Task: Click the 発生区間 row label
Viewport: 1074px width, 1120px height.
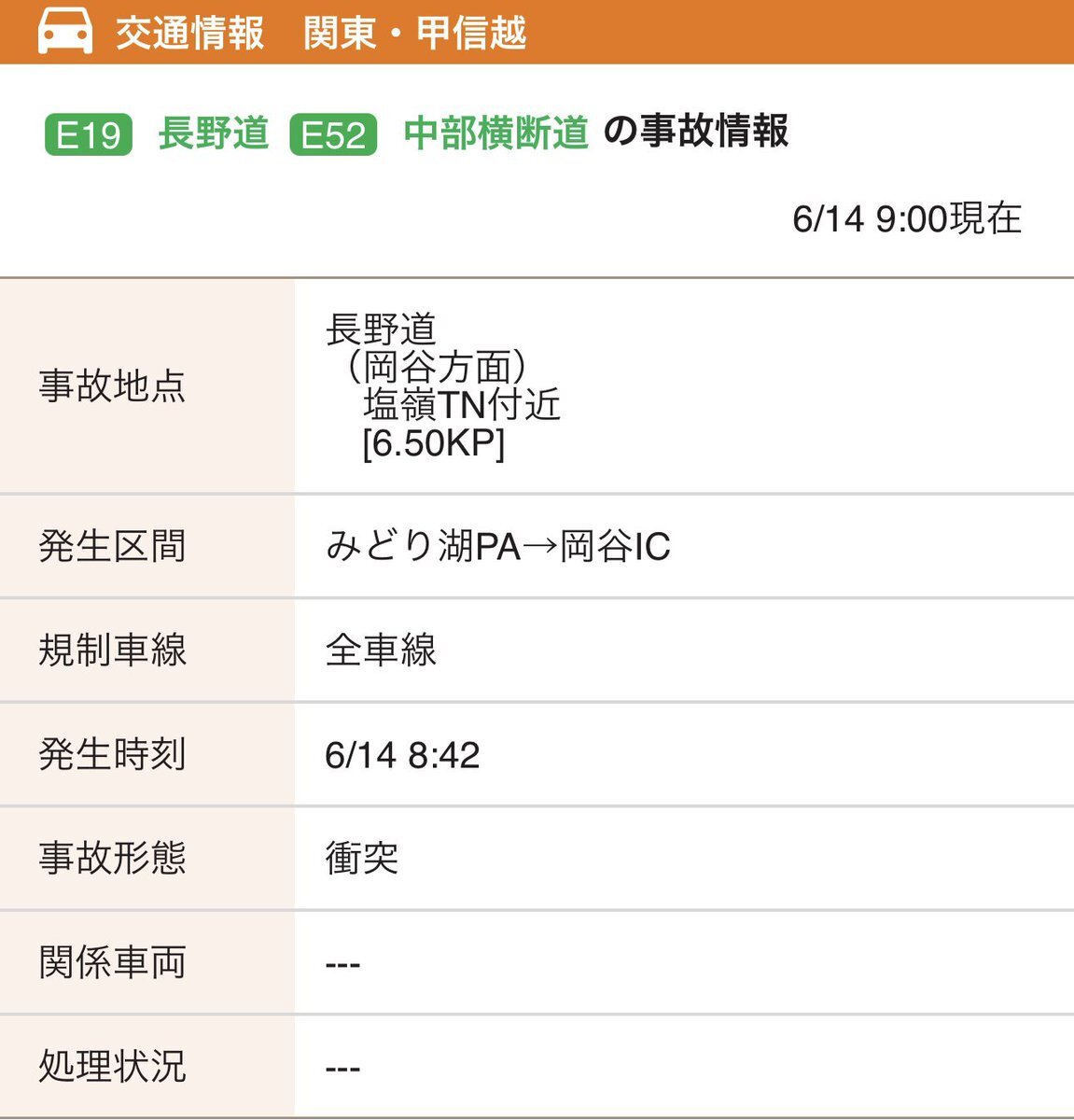Action: tap(112, 546)
